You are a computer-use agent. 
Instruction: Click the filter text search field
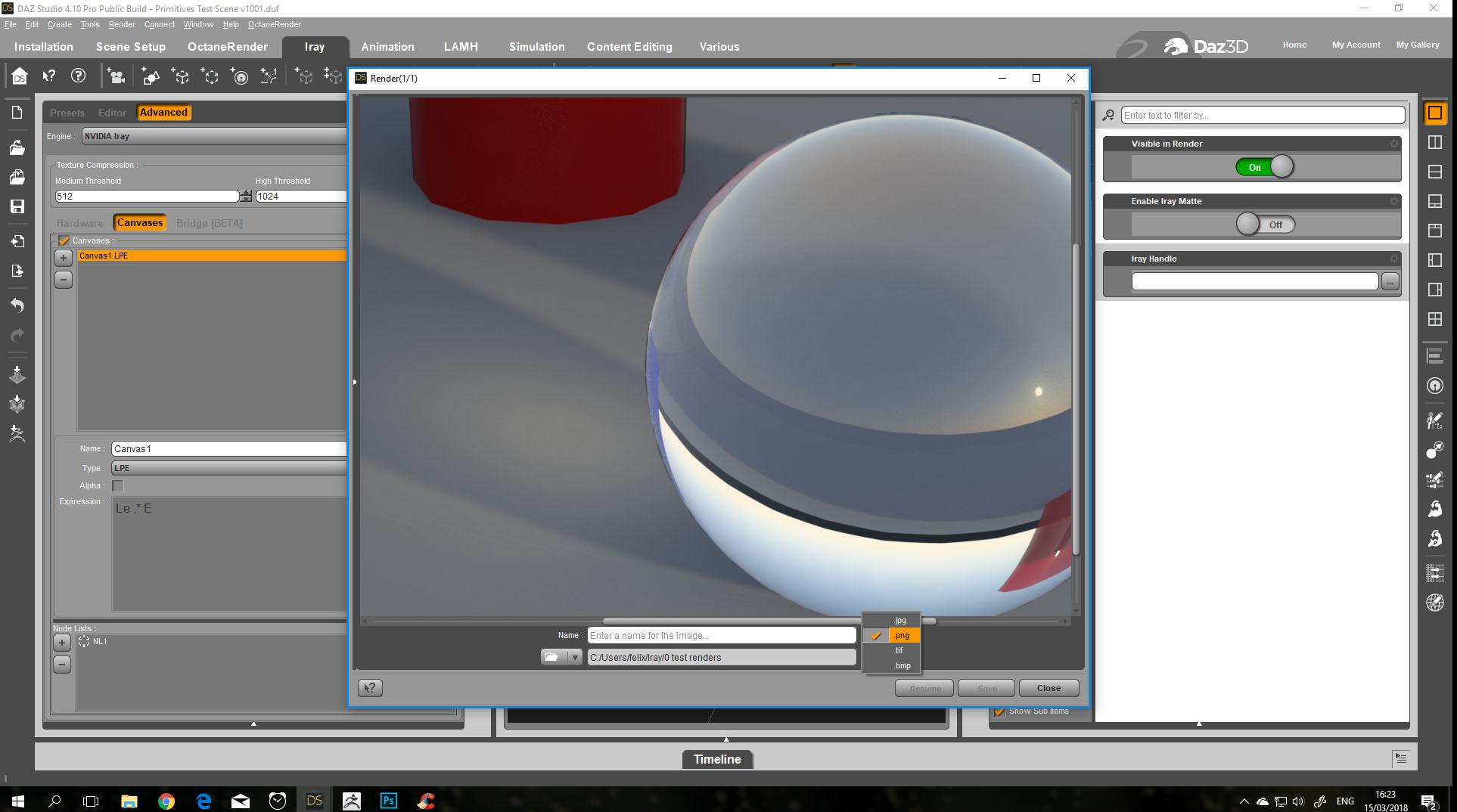(x=1263, y=115)
